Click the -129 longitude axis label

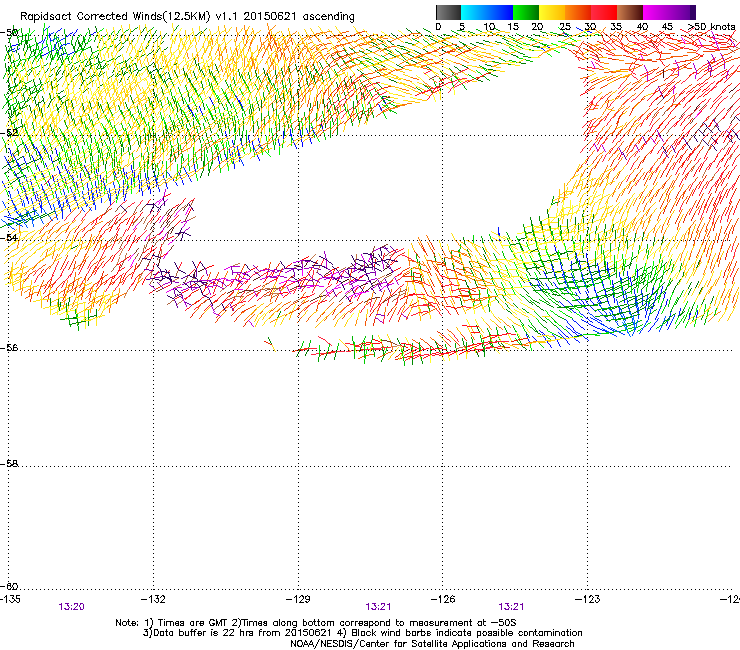click(298, 599)
